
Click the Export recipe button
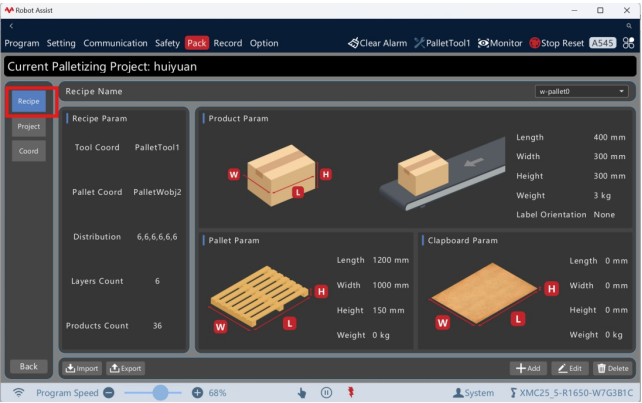[x=126, y=368]
